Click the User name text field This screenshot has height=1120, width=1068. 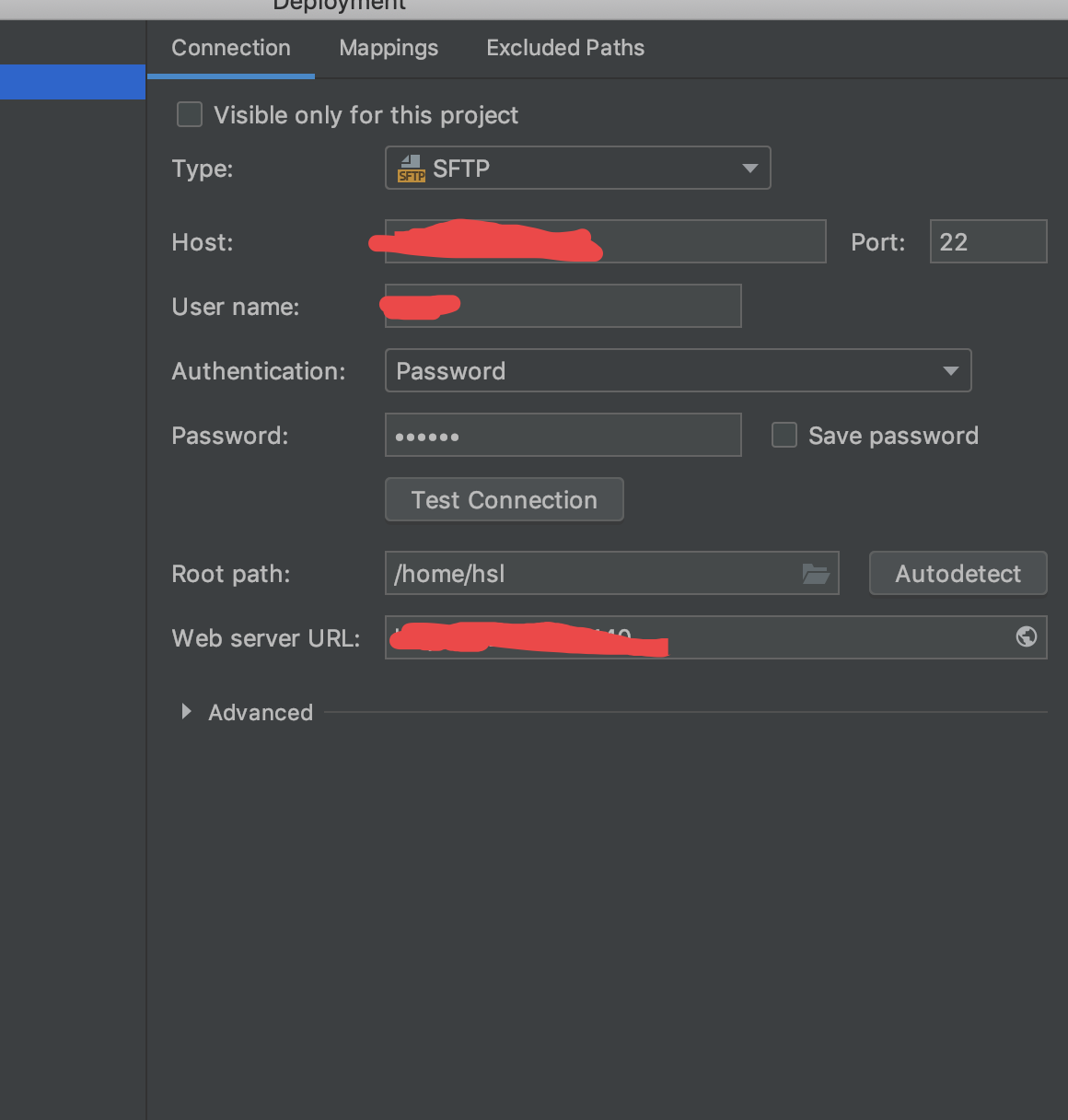[x=598, y=306]
